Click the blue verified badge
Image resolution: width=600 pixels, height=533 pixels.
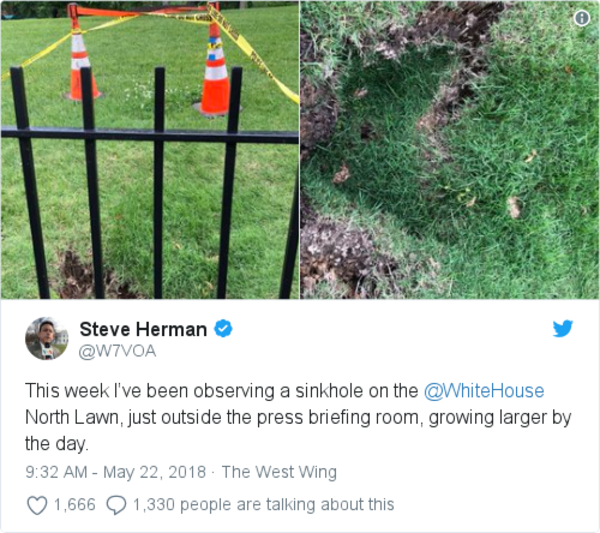[x=223, y=329]
